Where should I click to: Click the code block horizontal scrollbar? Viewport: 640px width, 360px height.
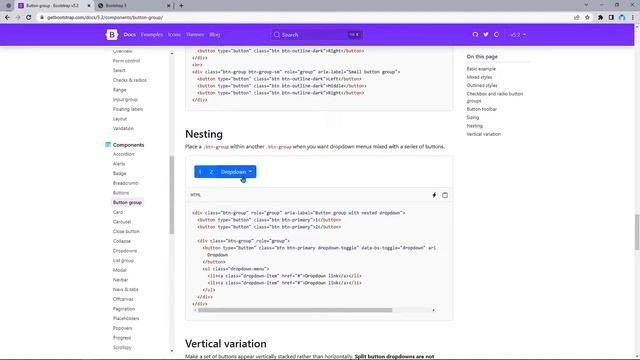pos(295,310)
